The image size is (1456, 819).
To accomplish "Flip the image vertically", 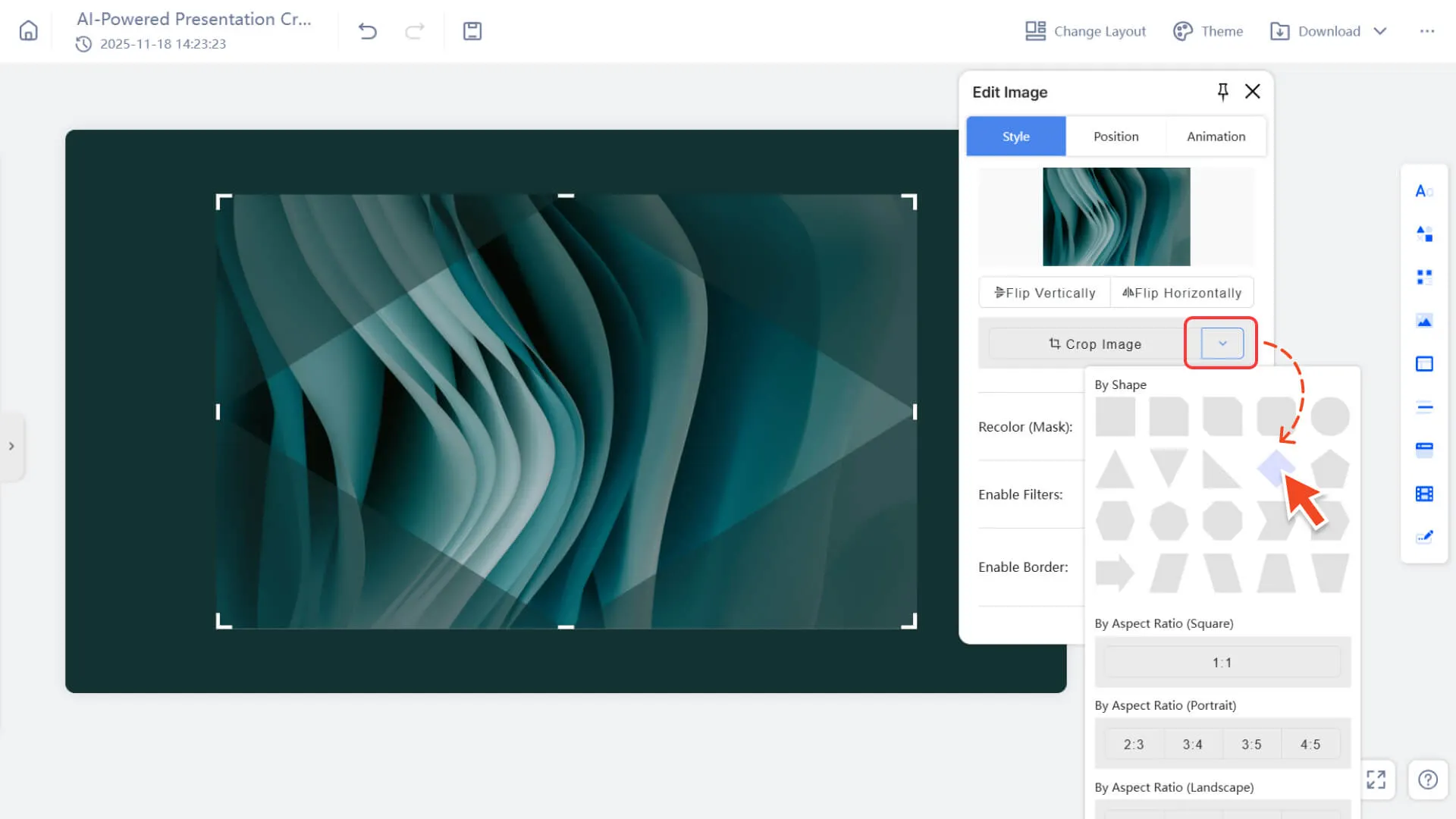I will [x=1045, y=293].
